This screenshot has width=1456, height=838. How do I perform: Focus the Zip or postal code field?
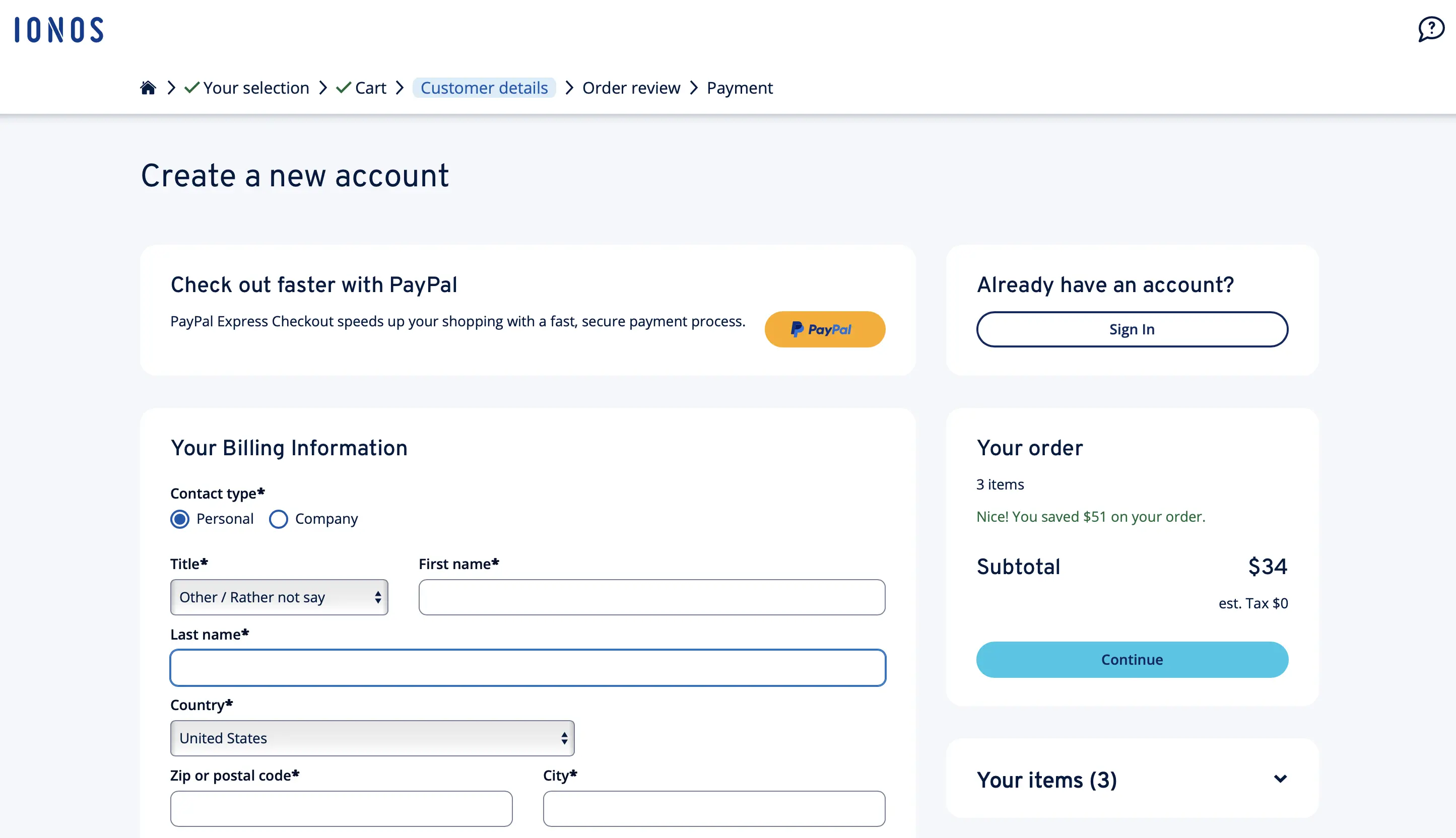(x=342, y=809)
